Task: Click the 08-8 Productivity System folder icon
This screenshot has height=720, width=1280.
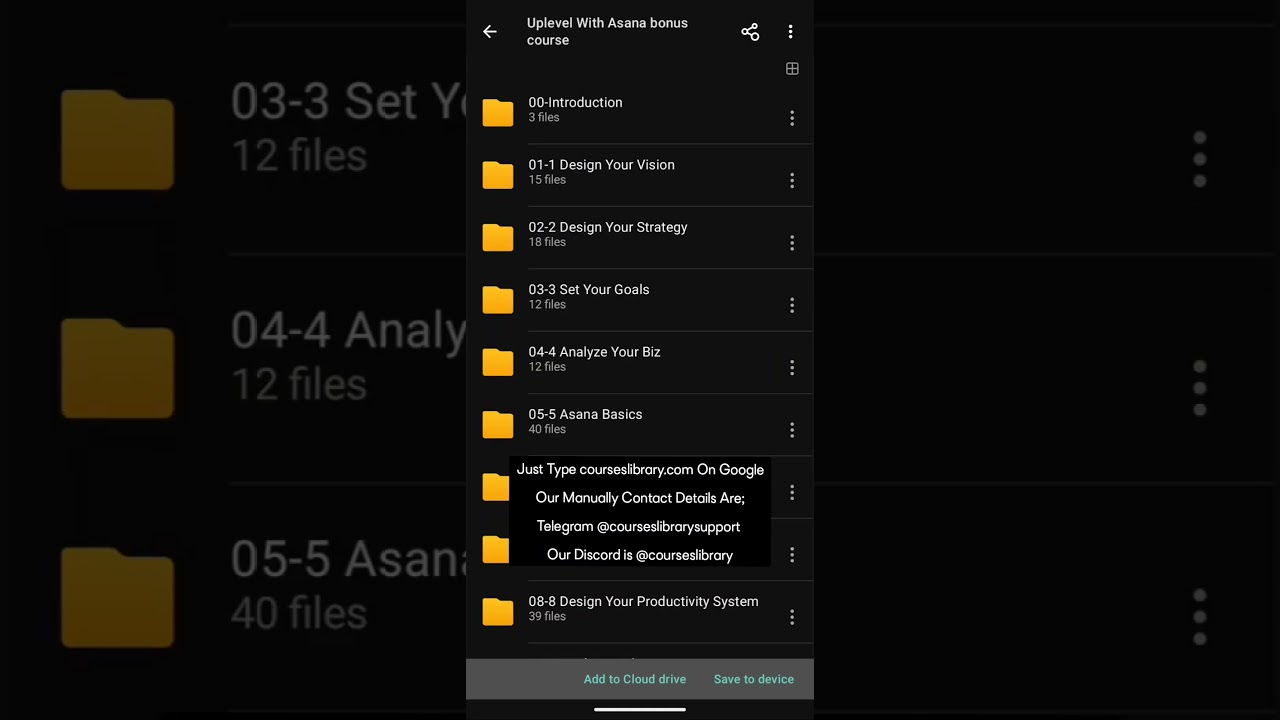Action: point(498,611)
